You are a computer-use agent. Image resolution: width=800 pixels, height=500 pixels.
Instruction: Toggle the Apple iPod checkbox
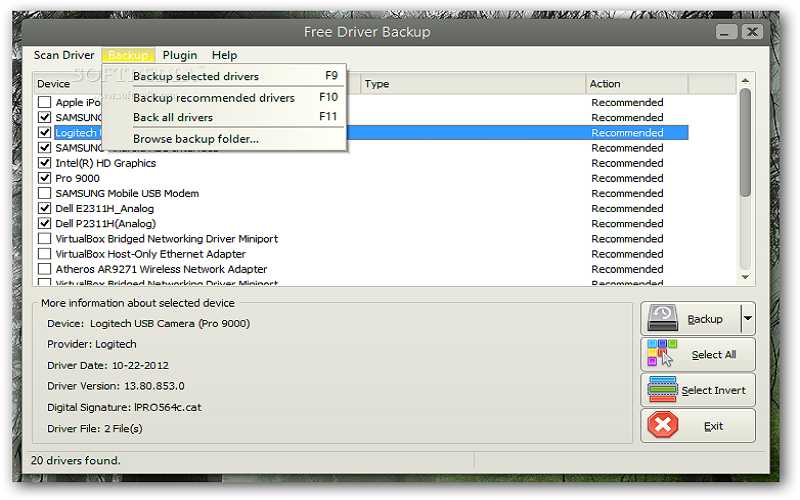click(44, 102)
